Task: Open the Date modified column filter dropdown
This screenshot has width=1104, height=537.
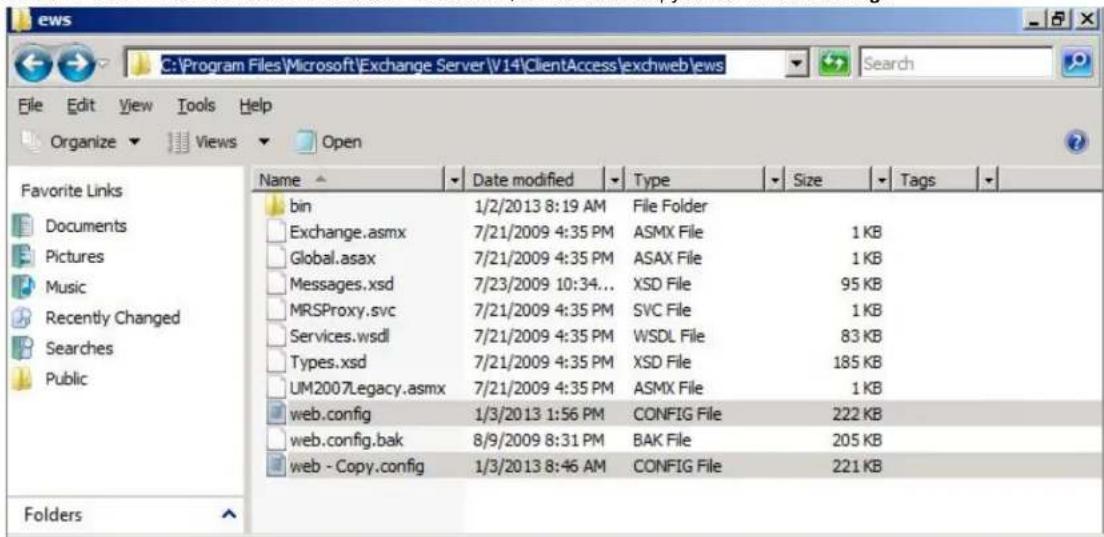Action: 615,180
